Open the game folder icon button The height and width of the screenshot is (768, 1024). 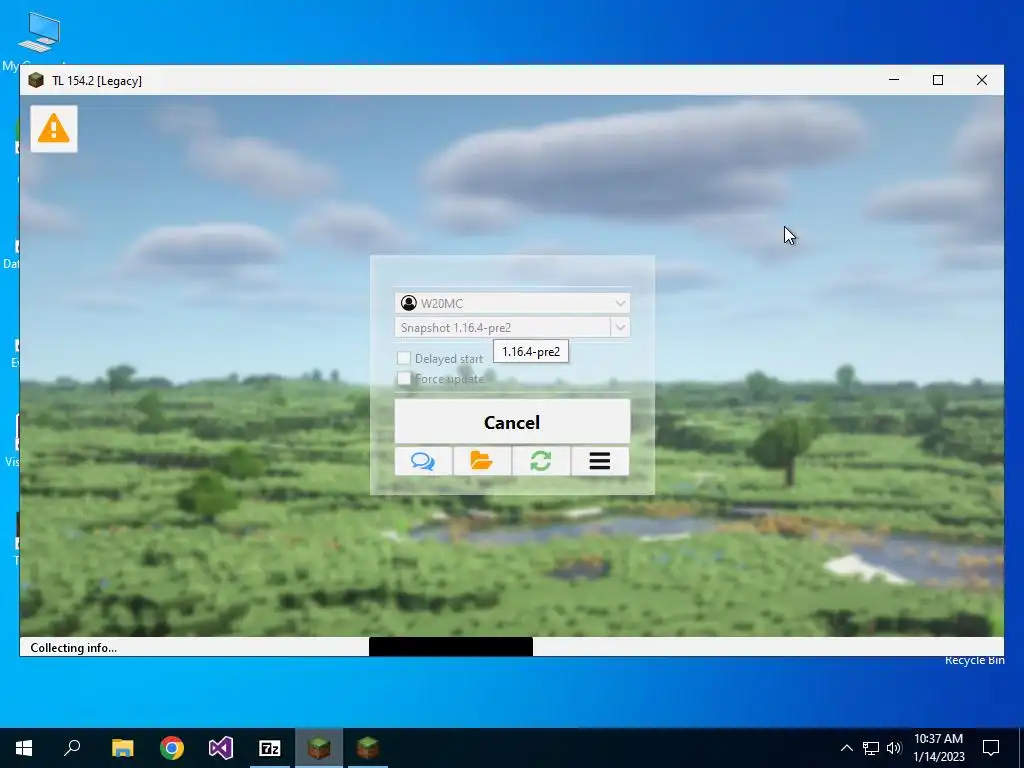coord(482,461)
